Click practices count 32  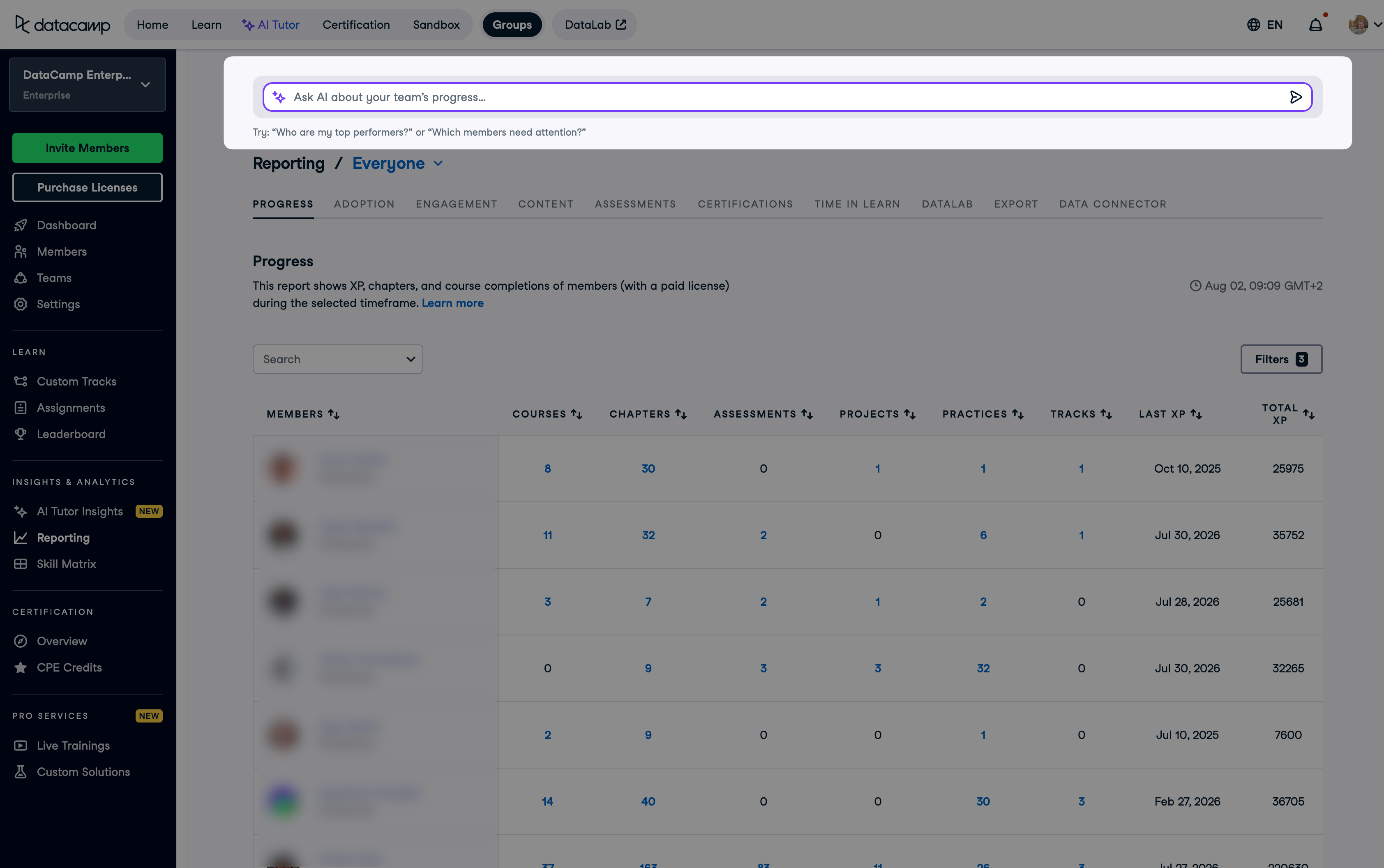point(983,668)
